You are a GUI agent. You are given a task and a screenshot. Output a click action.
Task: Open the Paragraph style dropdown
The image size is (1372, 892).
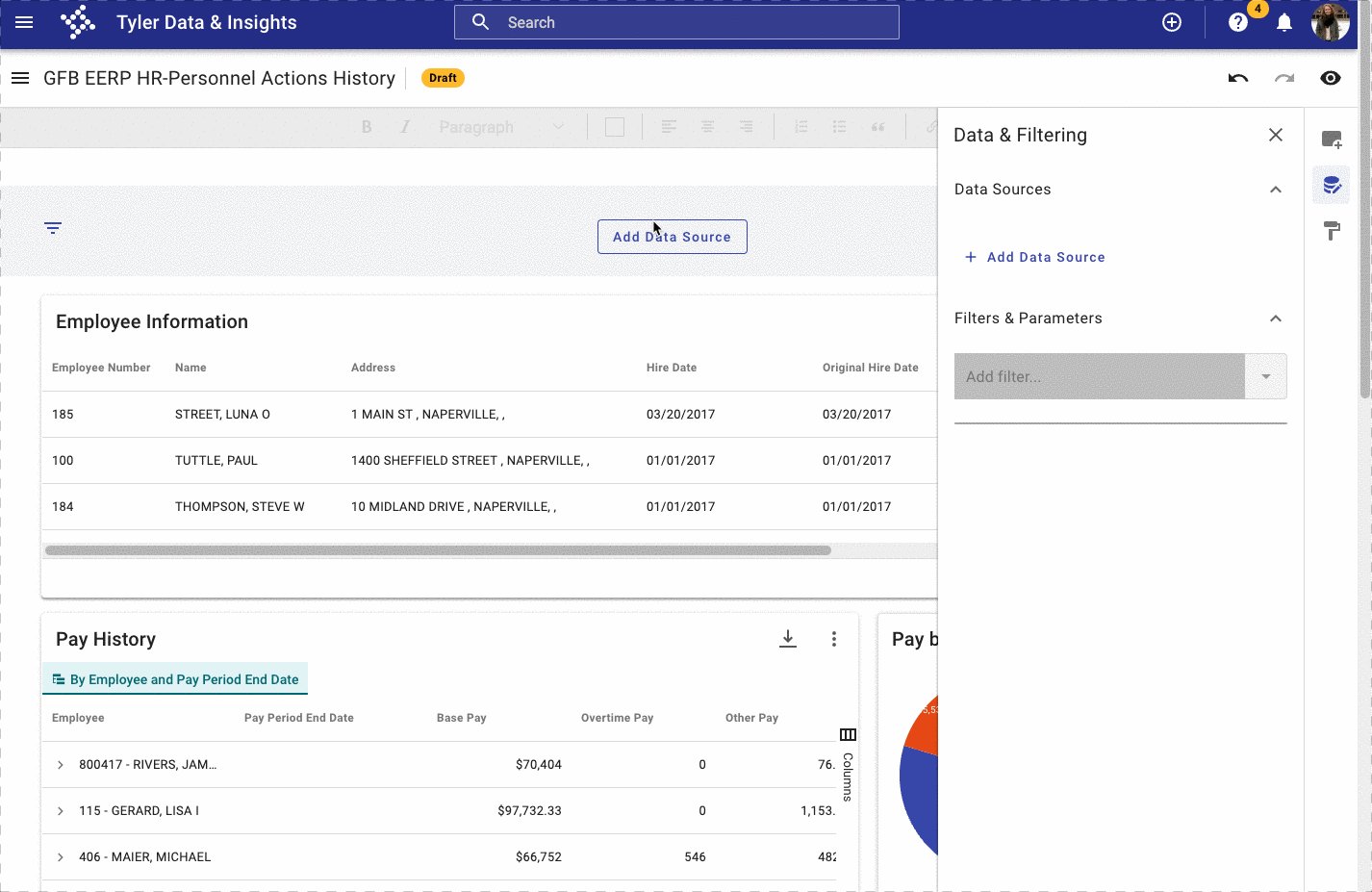click(501, 127)
